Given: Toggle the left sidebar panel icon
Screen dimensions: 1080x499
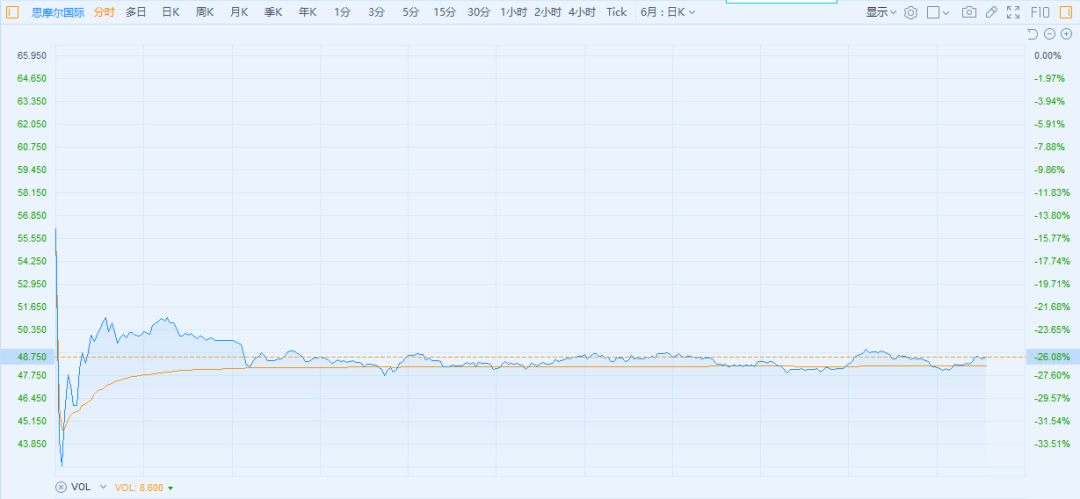Looking at the screenshot, I should pos(12,12).
